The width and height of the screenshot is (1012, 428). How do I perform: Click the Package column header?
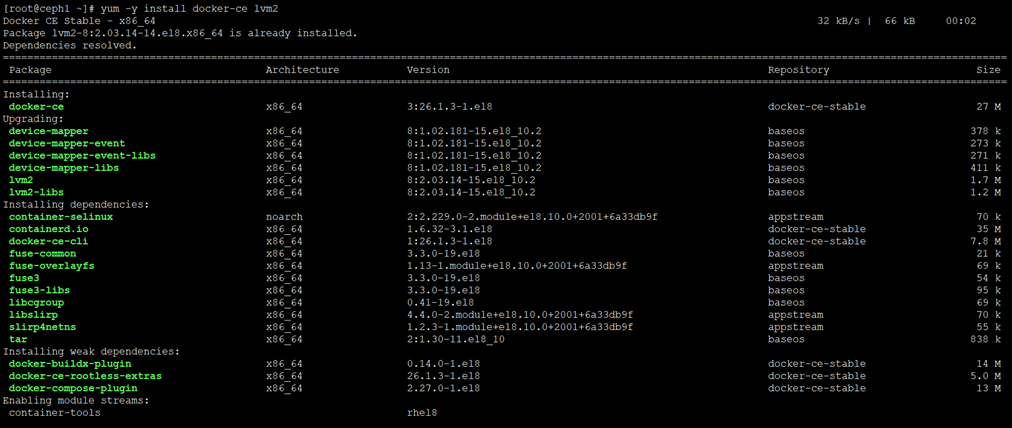(x=30, y=70)
